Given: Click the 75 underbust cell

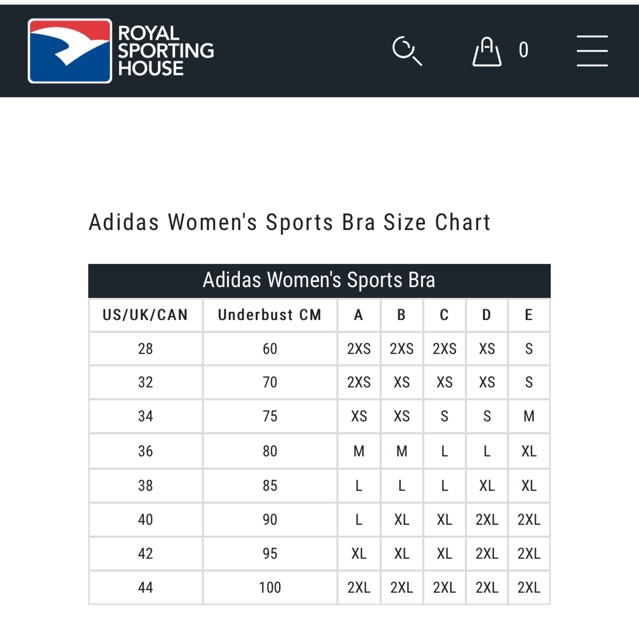Looking at the screenshot, I should 270,416.
